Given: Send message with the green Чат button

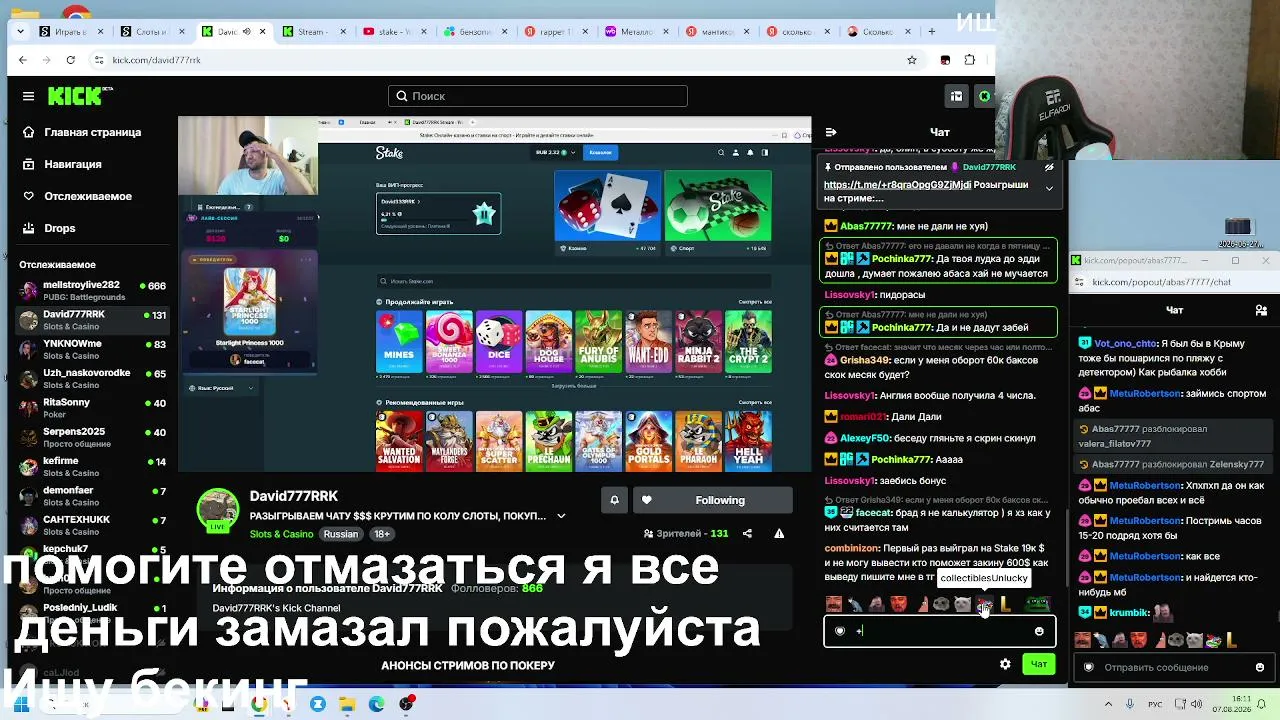Looking at the screenshot, I should [1039, 664].
